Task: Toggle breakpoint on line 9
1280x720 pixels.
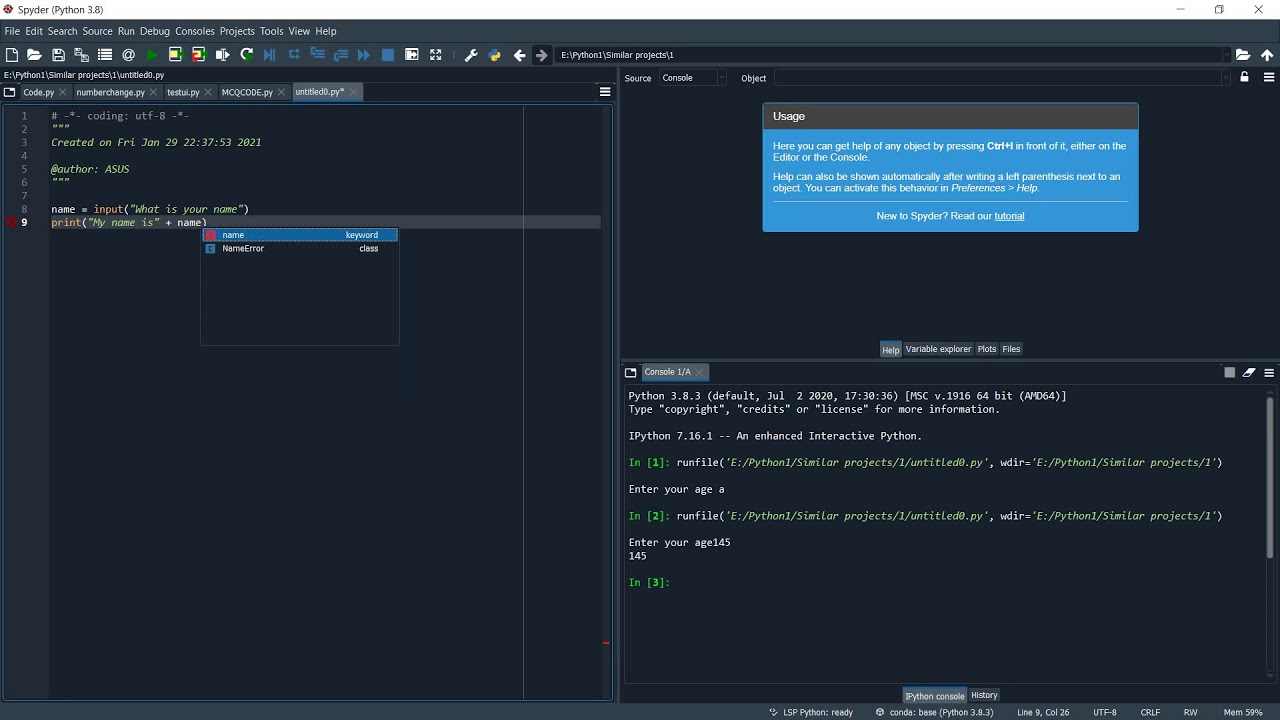Action: tap(12, 222)
